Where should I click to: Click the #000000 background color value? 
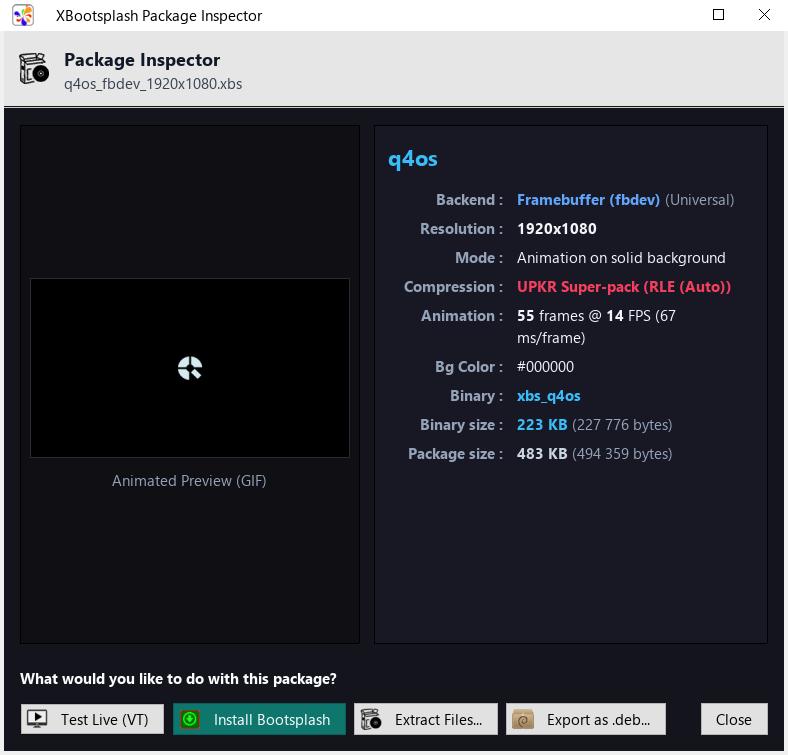(545, 366)
